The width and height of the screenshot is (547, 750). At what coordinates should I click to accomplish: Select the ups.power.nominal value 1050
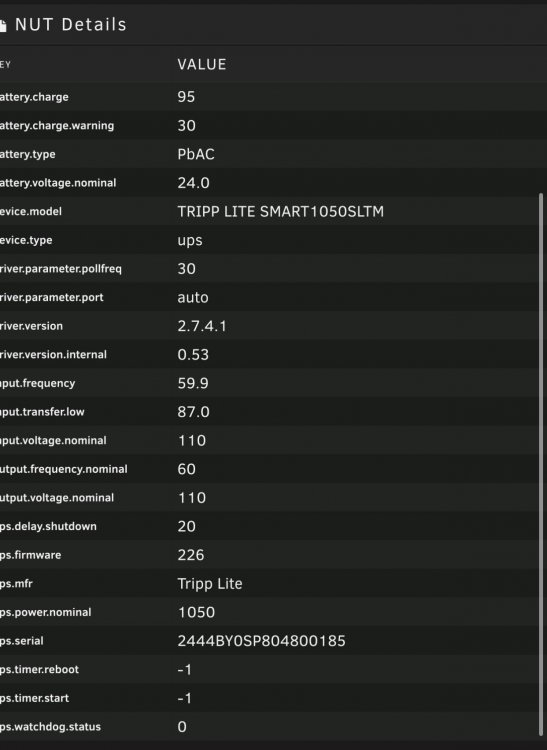point(197,612)
